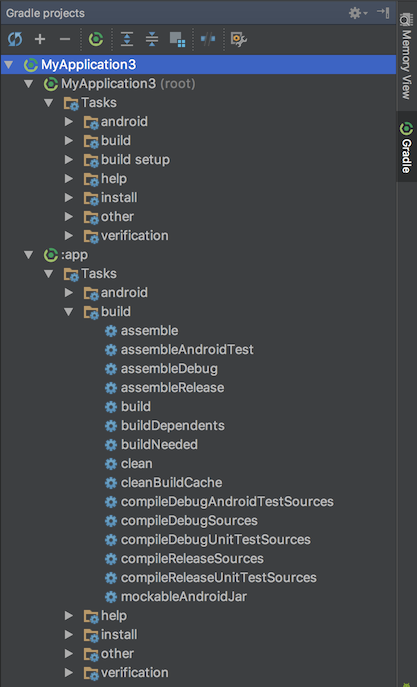This screenshot has width=417, height=687.
Task: Collapse MyApplication3 (root) node
Action: (x=29, y=84)
